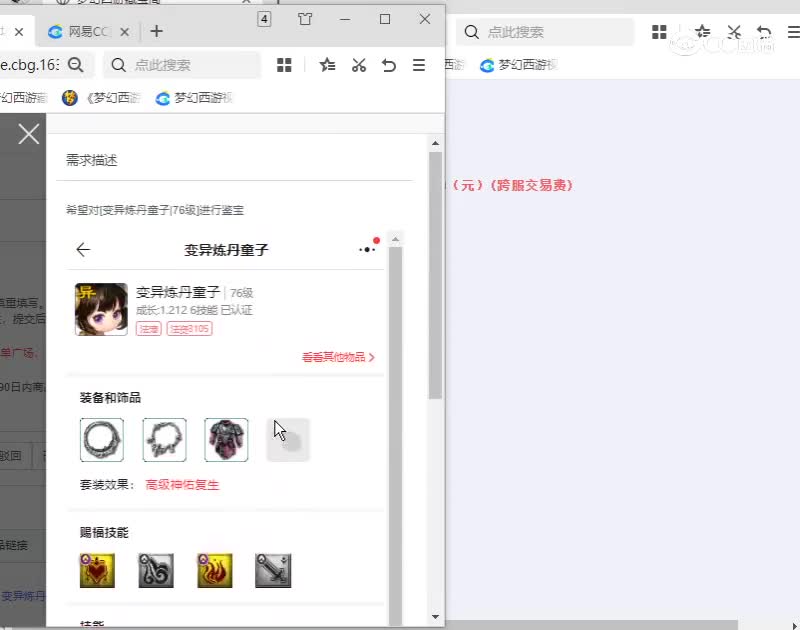This screenshot has height=630, width=800.
Task: Open the skin shirt icon in title bar
Action: tap(305, 19)
